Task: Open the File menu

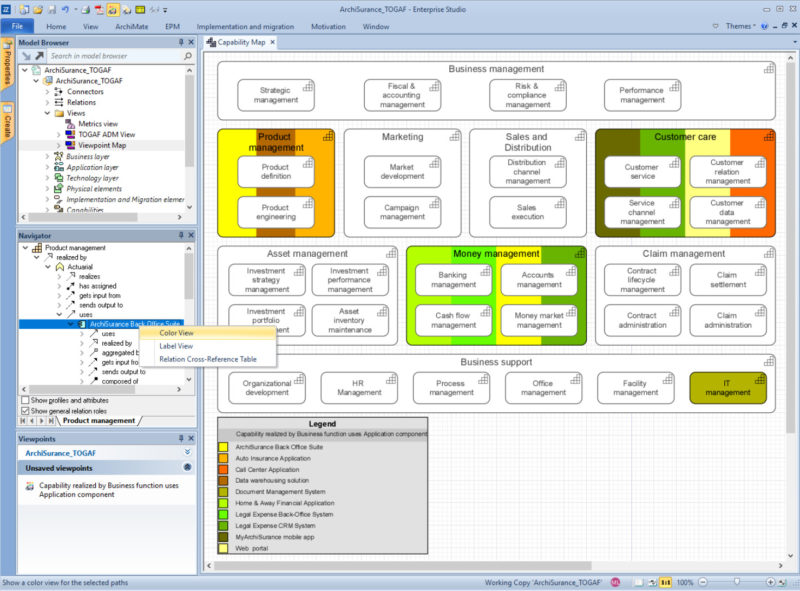Action: 17,27
